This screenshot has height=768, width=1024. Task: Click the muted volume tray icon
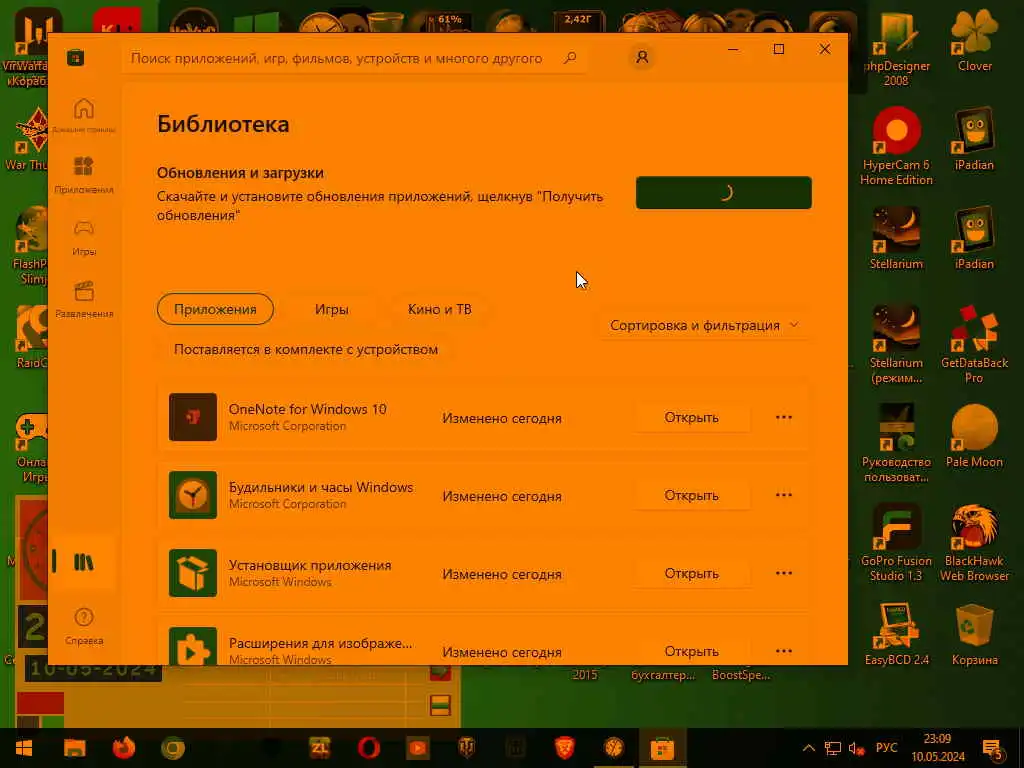tap(857, 748)
